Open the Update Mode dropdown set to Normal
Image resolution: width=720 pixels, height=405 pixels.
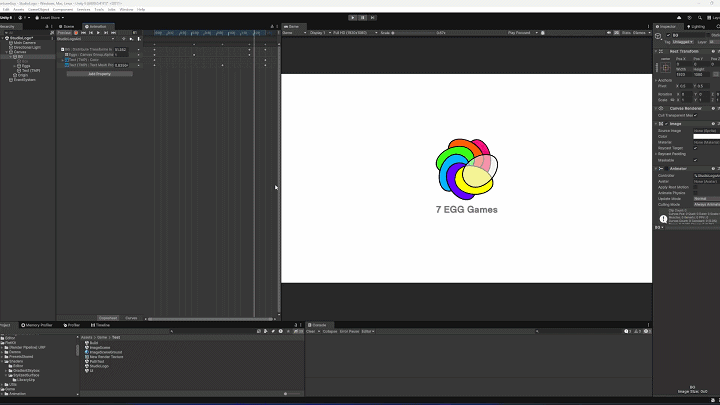(706, 198)
